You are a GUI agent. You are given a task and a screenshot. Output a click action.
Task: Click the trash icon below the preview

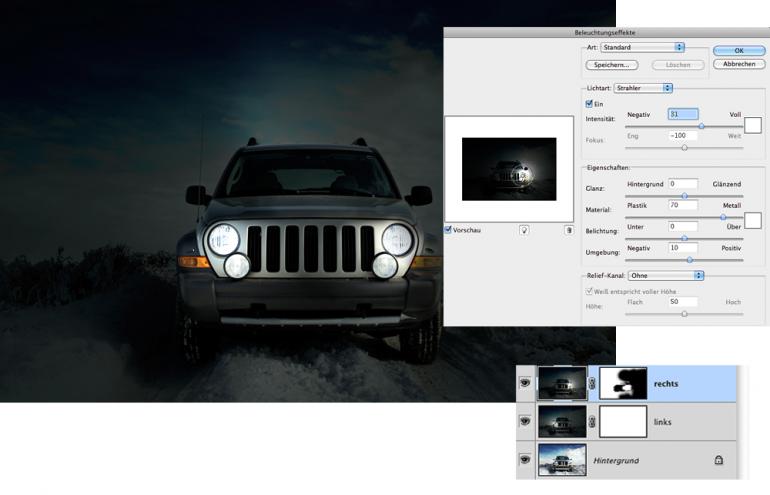pyautogui.click(x=569, y=230)
